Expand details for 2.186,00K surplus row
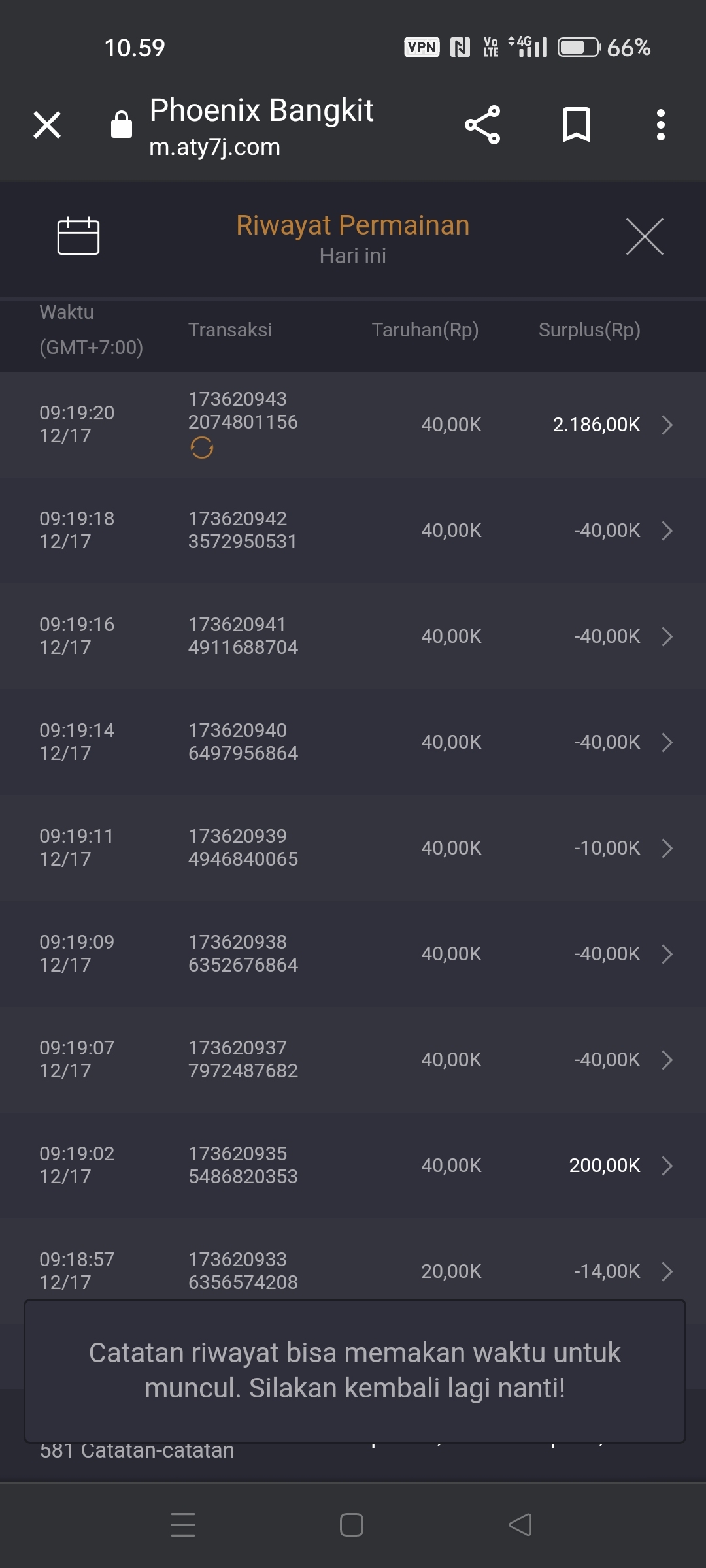Image resolution: width=706 pixels, height=1568 pixels. [x=667, y=425]
